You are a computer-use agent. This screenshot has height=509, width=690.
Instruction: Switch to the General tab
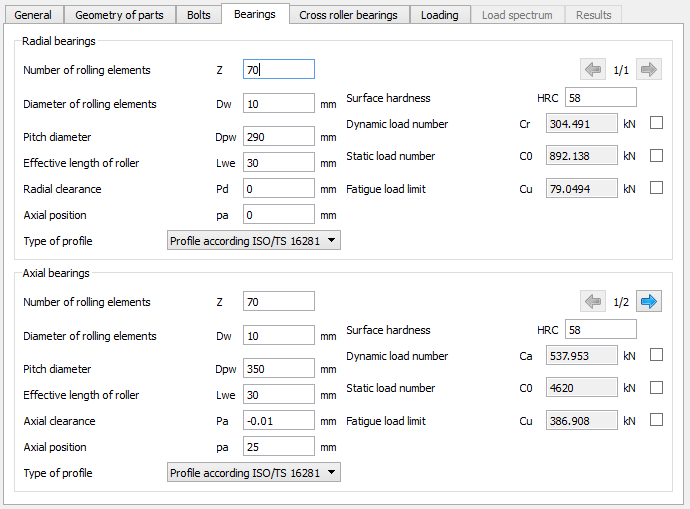pos(33,15)
